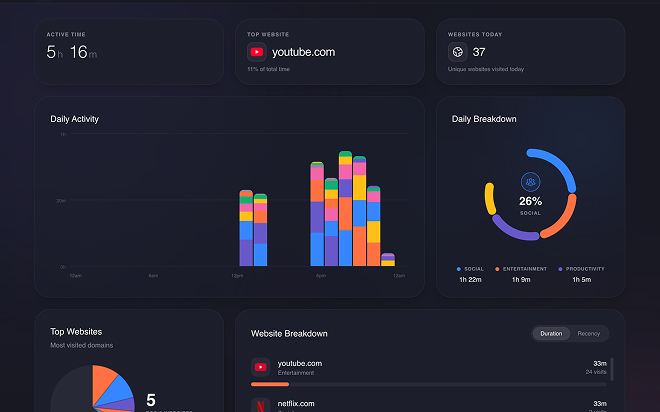Click the YouTube icon in Website Breakdown list

[x=261, y=367]
